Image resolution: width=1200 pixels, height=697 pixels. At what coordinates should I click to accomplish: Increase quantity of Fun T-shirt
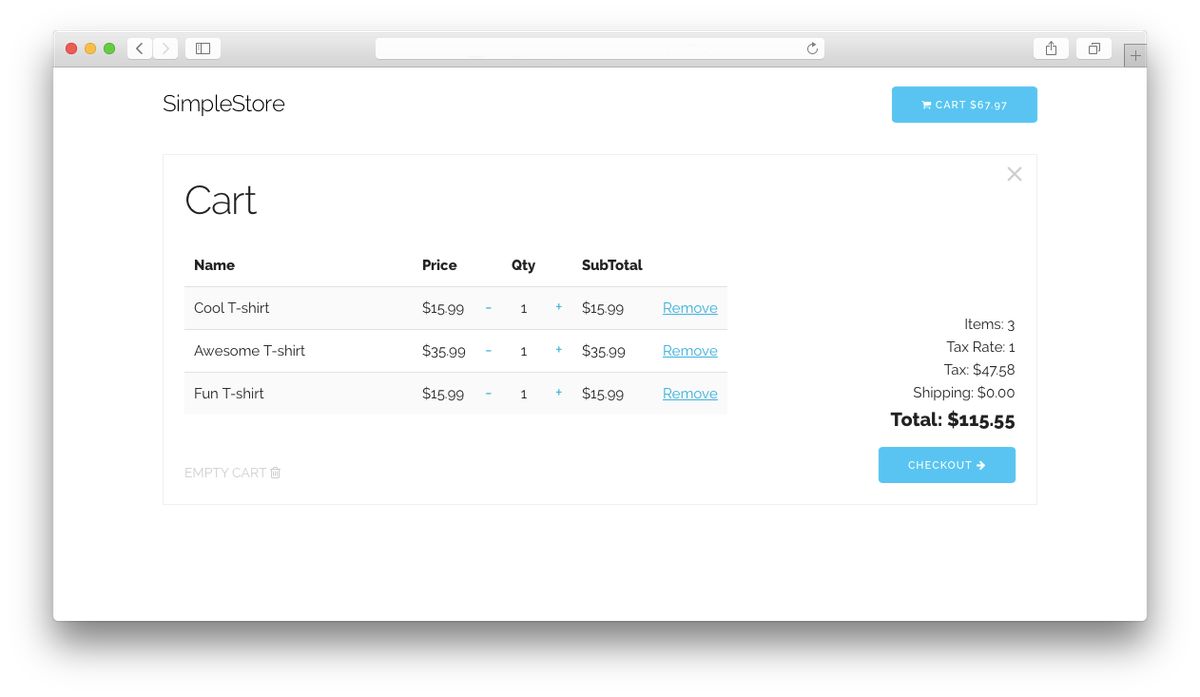(558, 393)
